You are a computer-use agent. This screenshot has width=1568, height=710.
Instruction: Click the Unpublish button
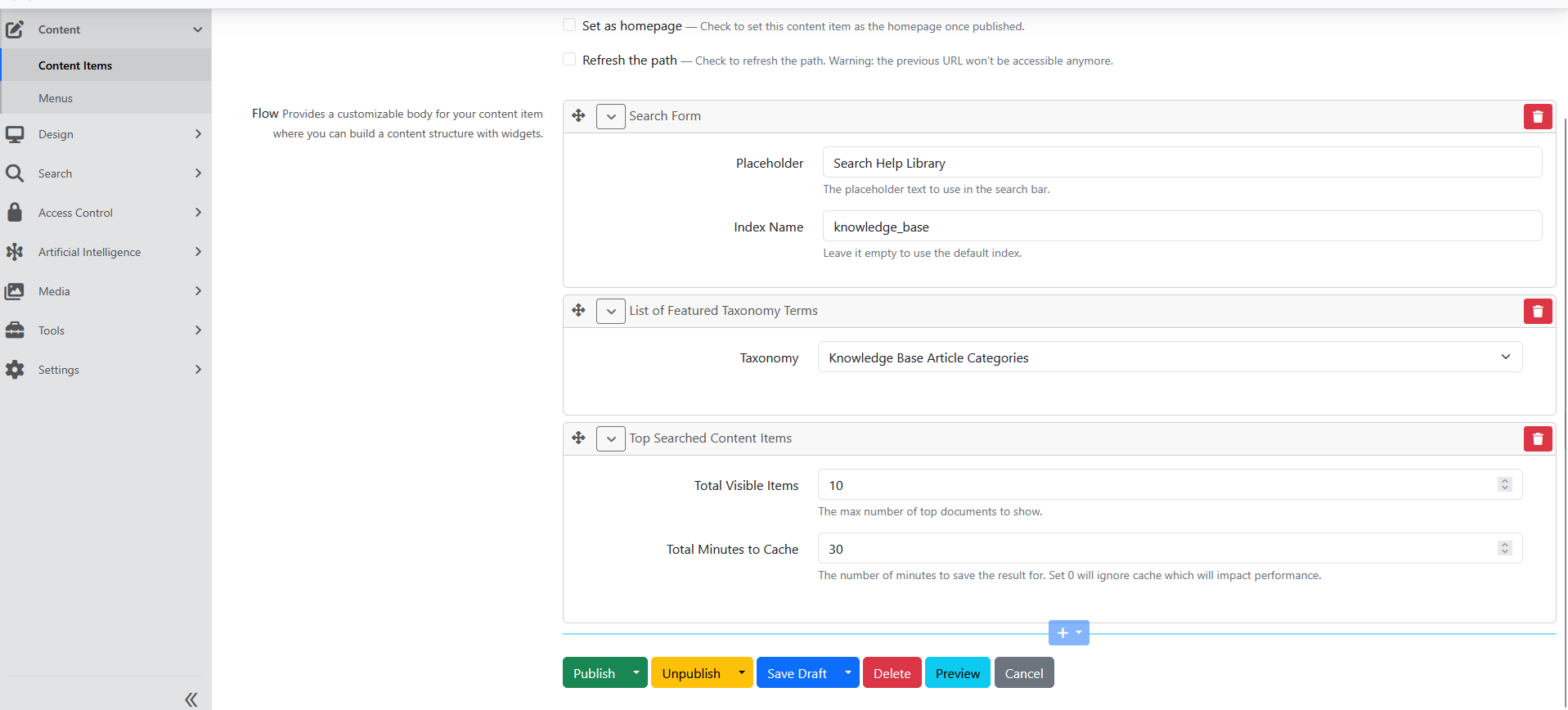click(691, 672)
